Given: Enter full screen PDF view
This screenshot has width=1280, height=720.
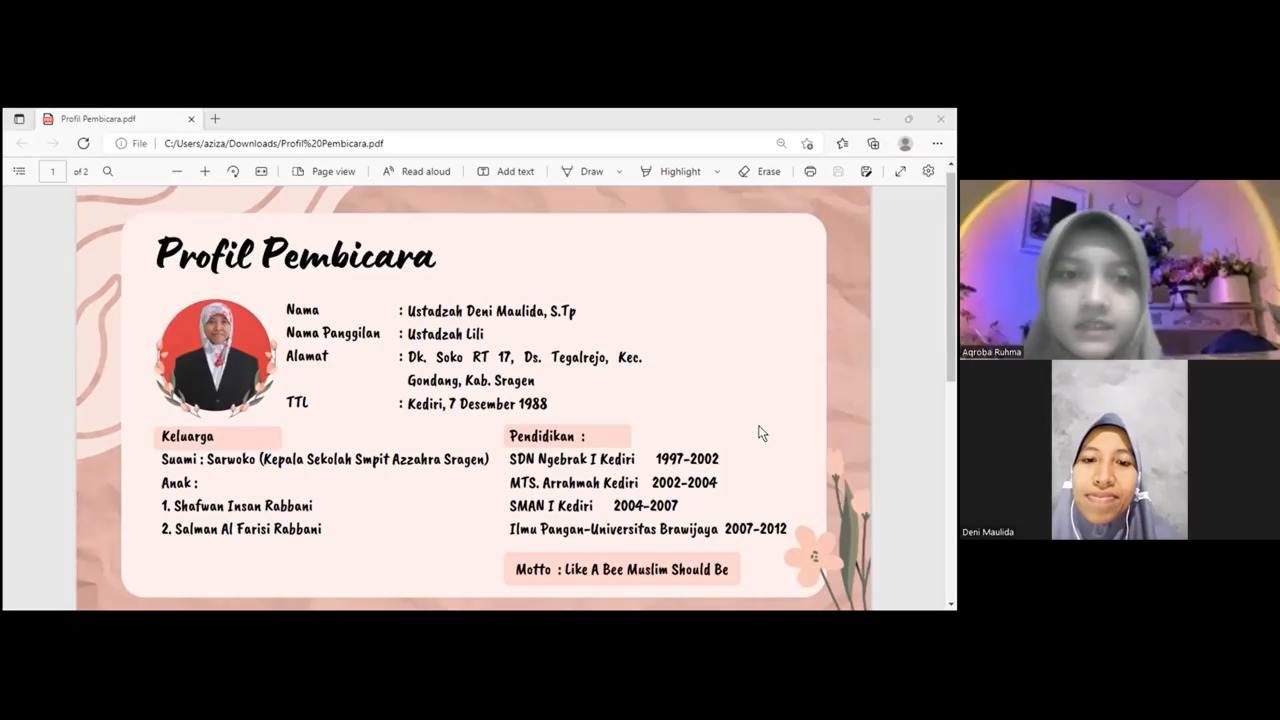Looking at the screenshot, I should pos(900,171).
